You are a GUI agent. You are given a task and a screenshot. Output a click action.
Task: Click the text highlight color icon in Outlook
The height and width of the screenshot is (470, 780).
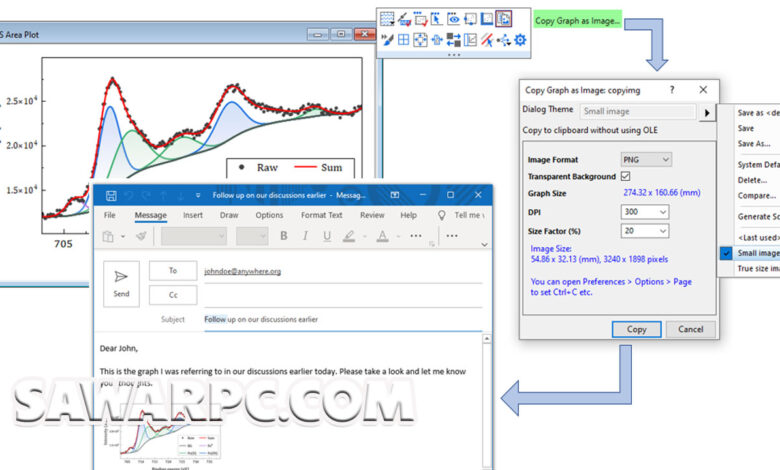(x=349, y=236)
